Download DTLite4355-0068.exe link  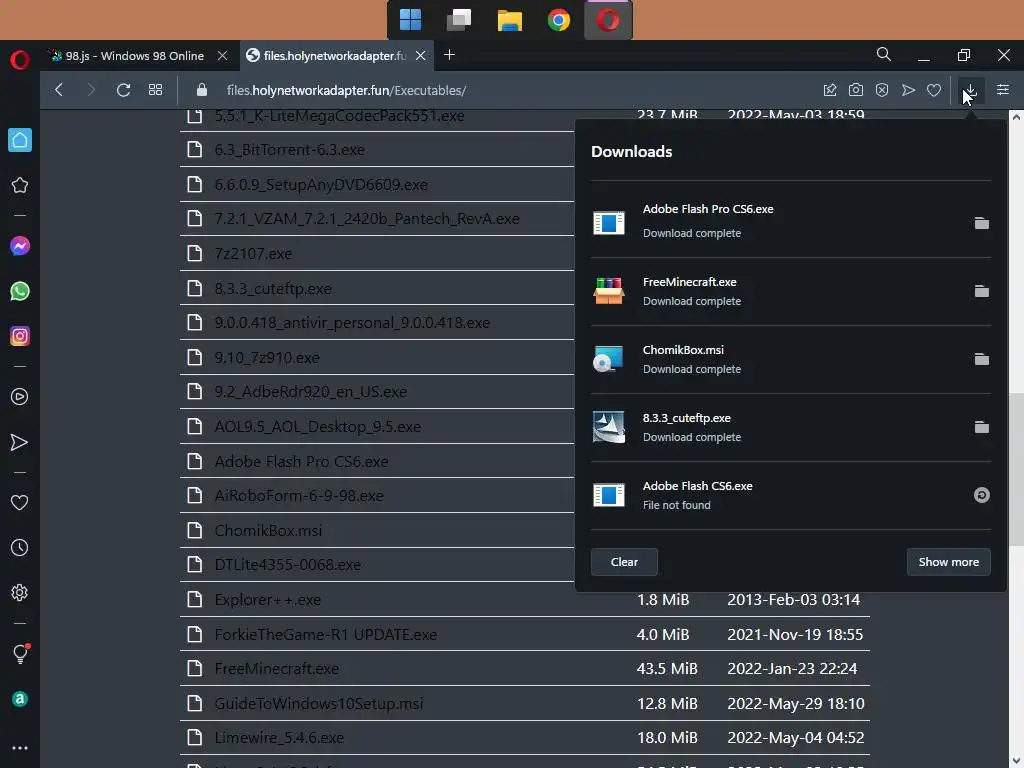point(287,564)
